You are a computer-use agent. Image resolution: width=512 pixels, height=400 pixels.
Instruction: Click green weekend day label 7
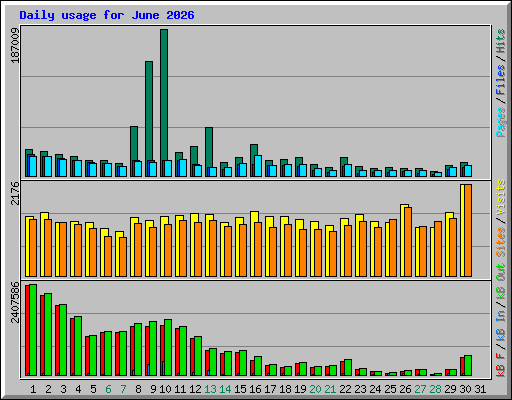pyautogui.click(x=123, y=389)
